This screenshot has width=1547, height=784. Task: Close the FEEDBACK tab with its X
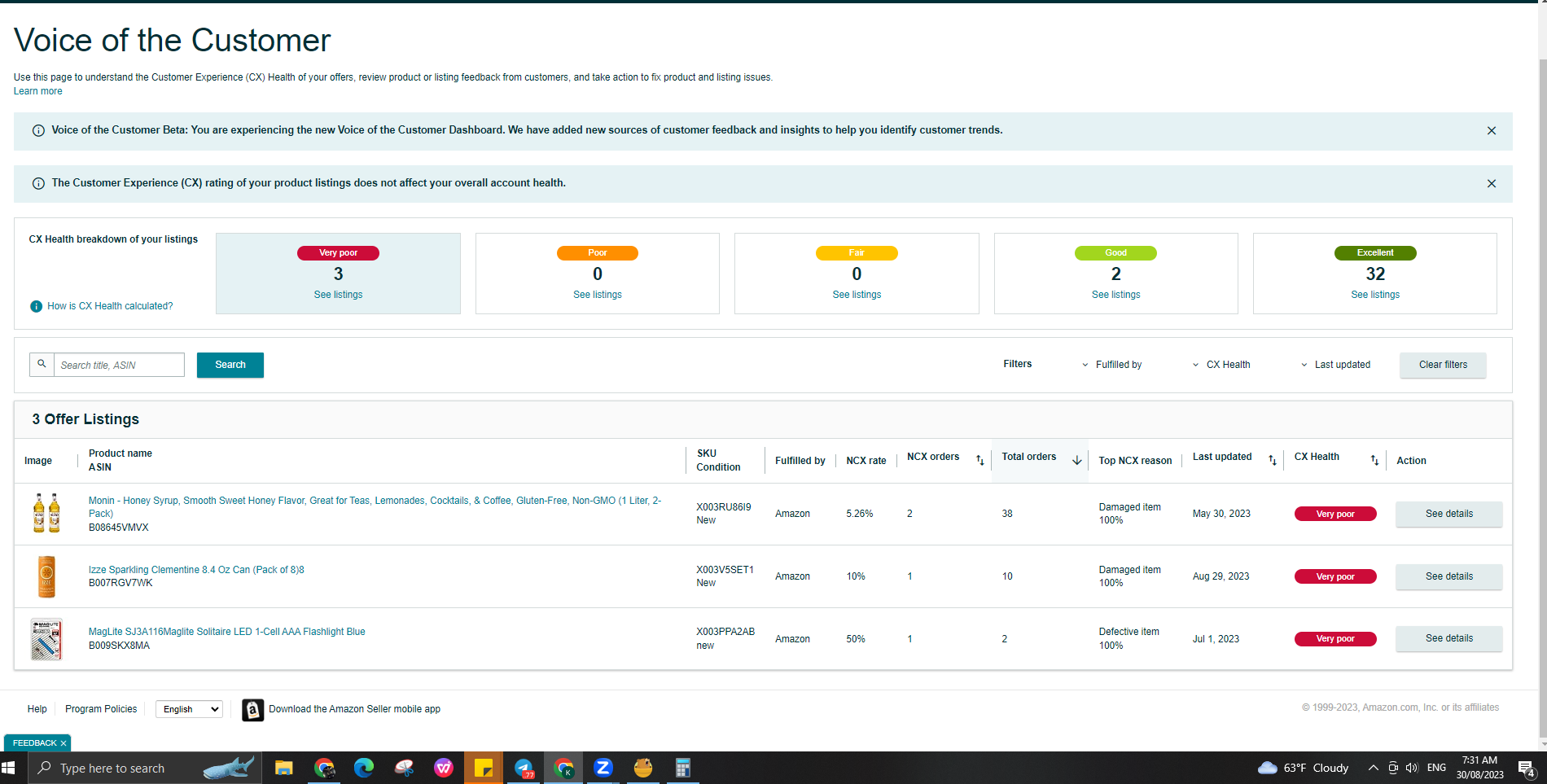coord(64,743)
